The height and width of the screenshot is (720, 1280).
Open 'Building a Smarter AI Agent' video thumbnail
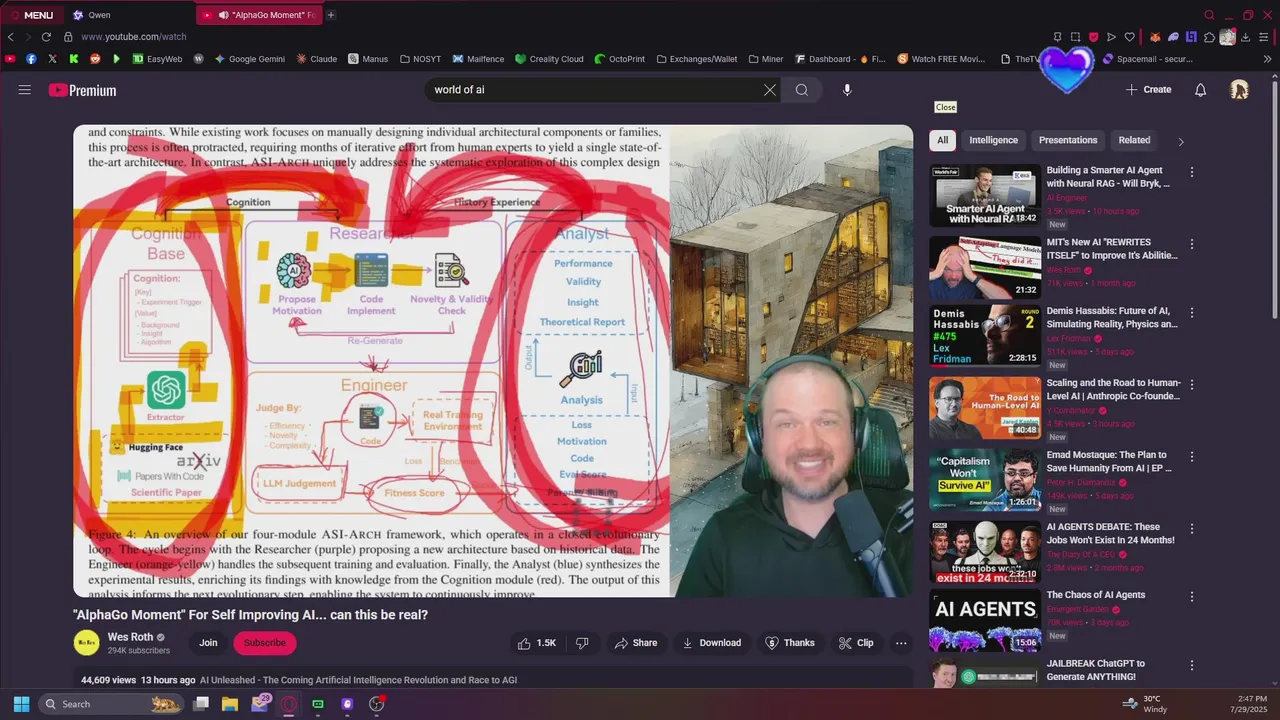tap(985, 196)
